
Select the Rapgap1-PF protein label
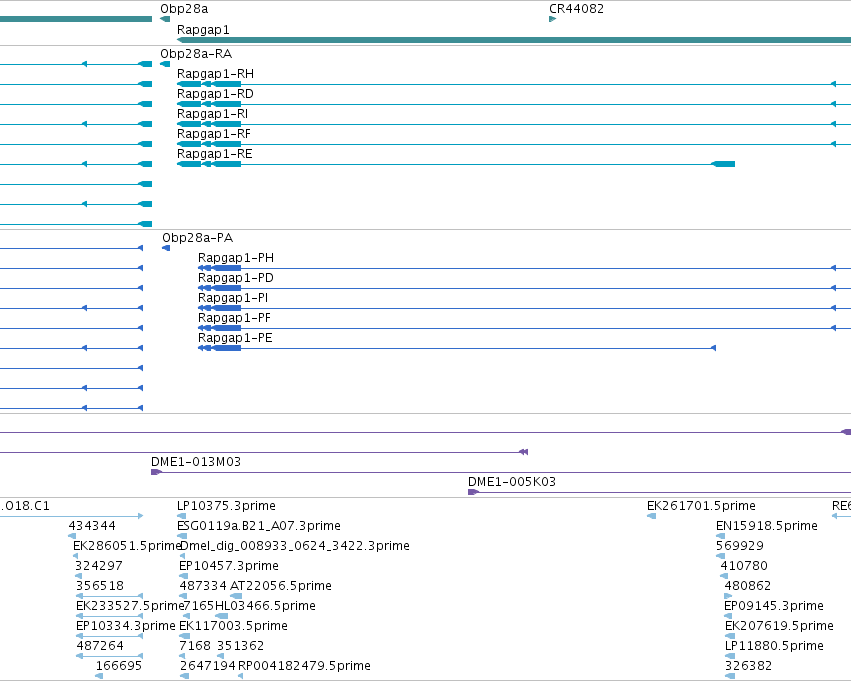(x=234, y=318)
